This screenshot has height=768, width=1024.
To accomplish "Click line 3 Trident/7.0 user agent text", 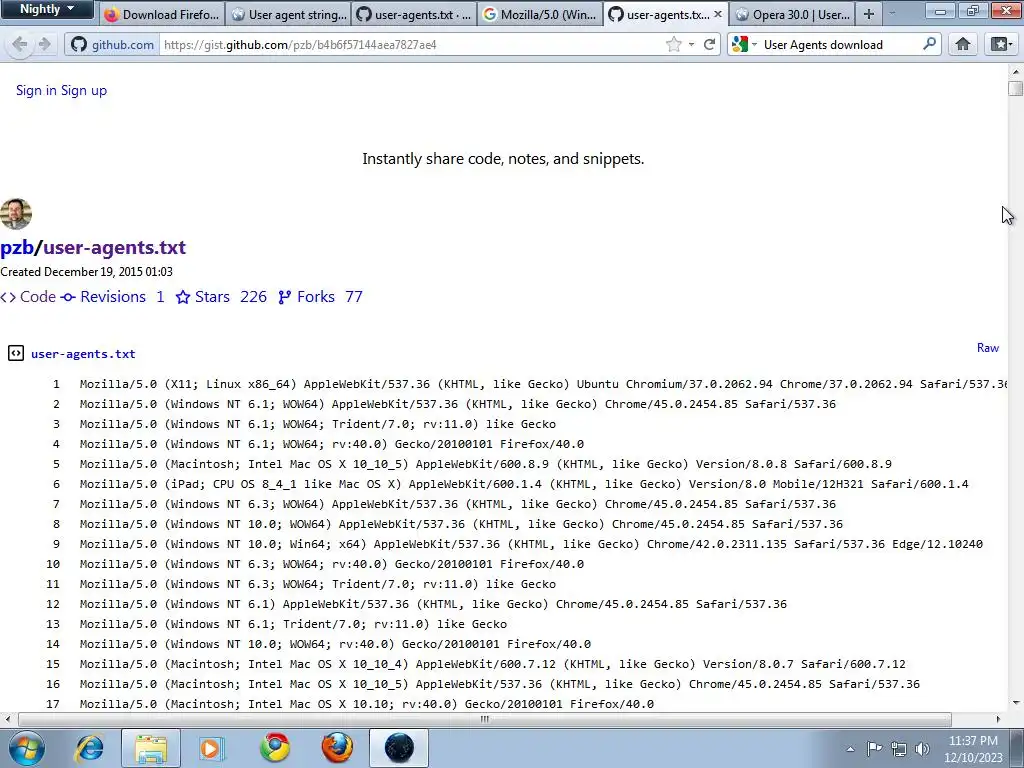I will (x=317, y=424).
